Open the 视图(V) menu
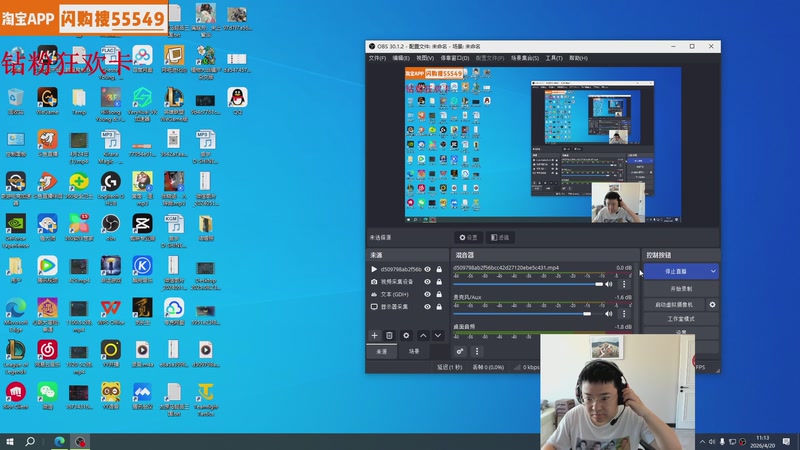 (x=425, y=58)
